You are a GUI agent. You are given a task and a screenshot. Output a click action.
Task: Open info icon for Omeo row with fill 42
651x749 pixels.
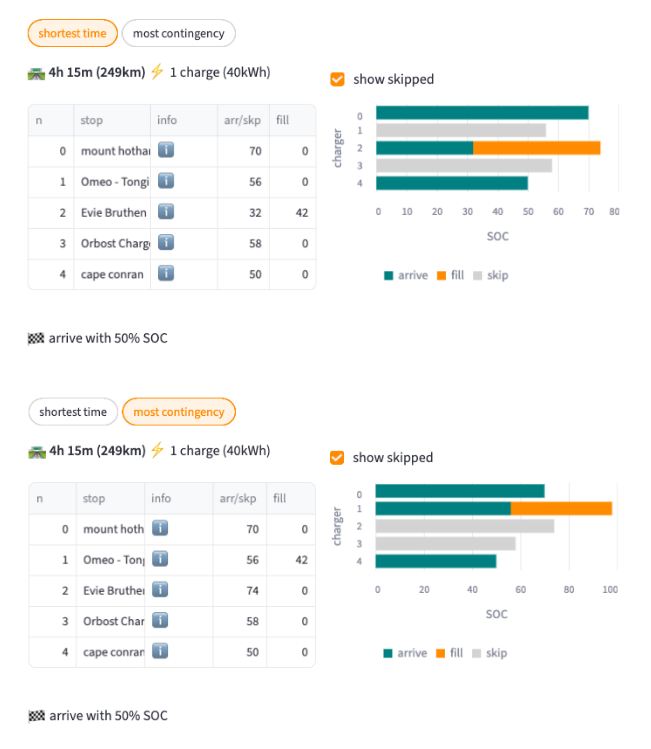pos(160,560)
